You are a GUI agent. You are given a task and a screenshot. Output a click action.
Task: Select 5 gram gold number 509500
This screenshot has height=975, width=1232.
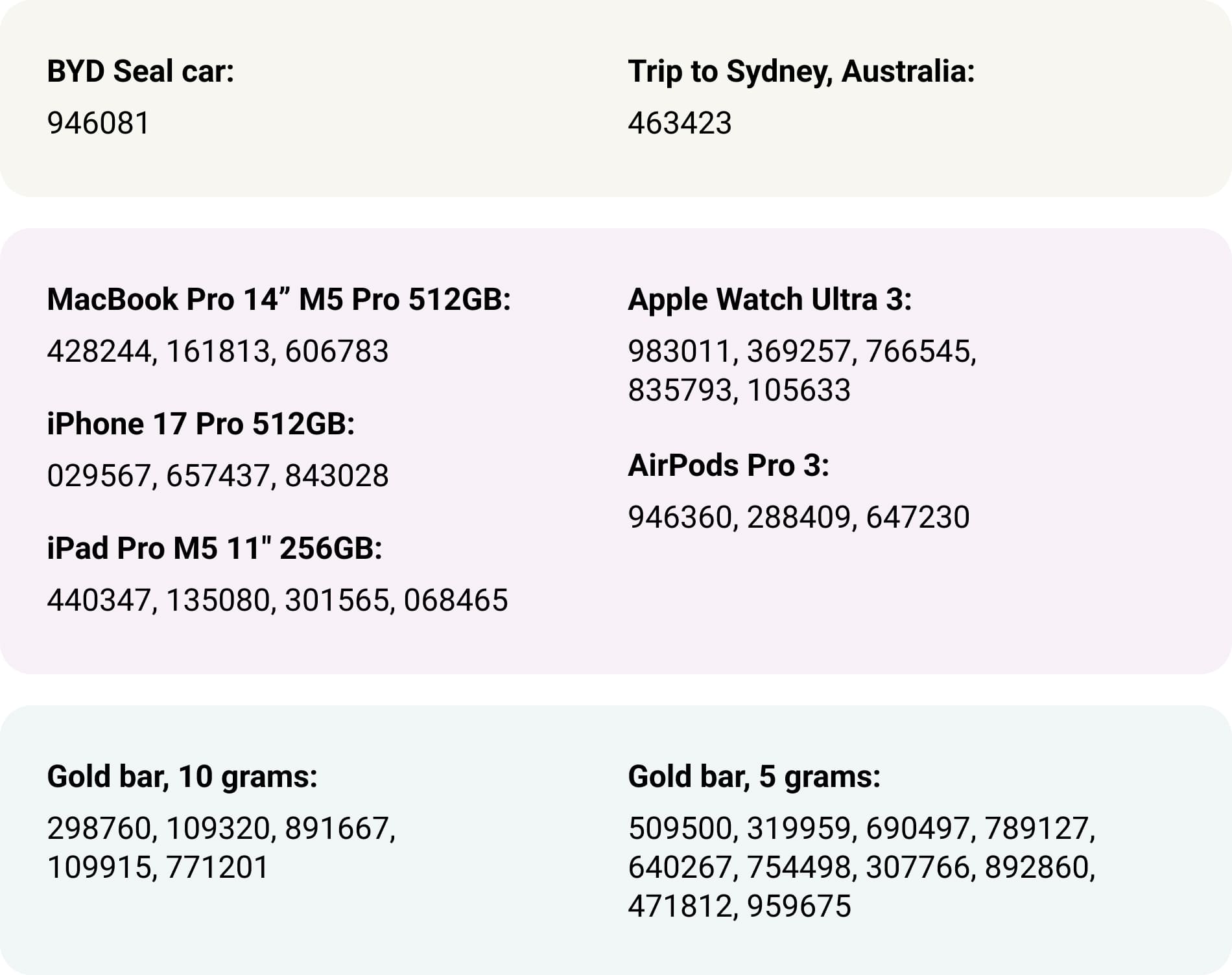click(680, 828)
